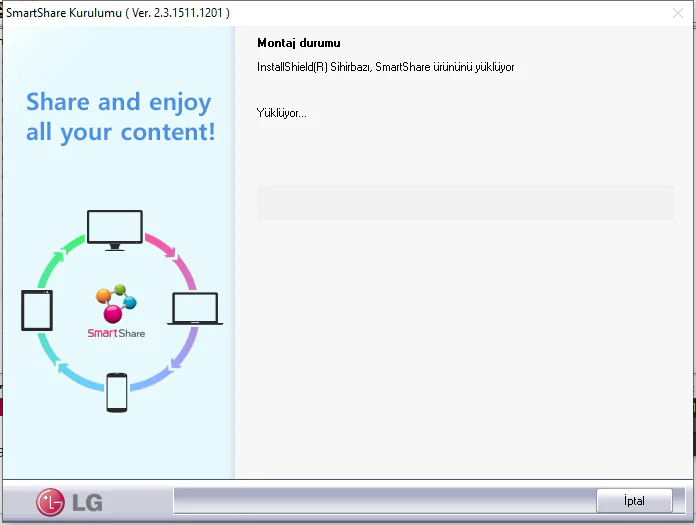
Task: Click the Yüklüyor... status text
Action: [x=281, y=113]
